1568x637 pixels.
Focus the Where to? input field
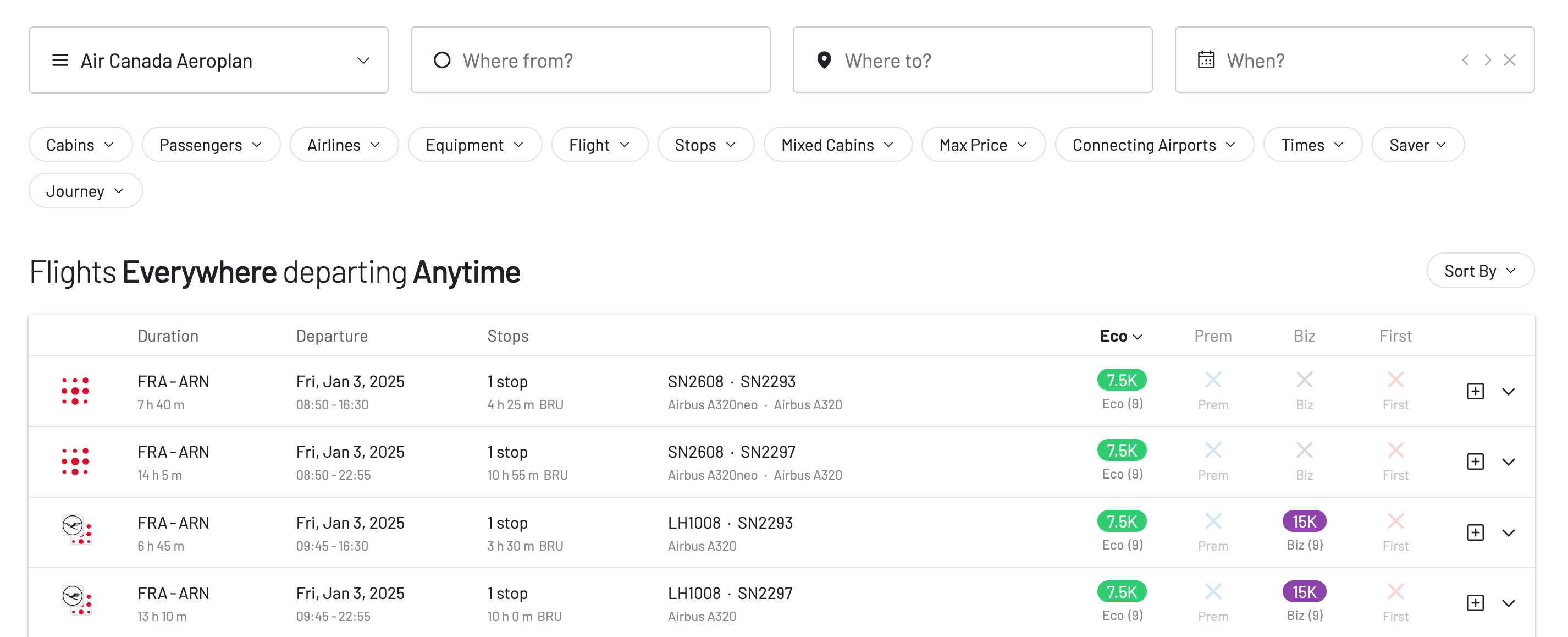point(972,59)
